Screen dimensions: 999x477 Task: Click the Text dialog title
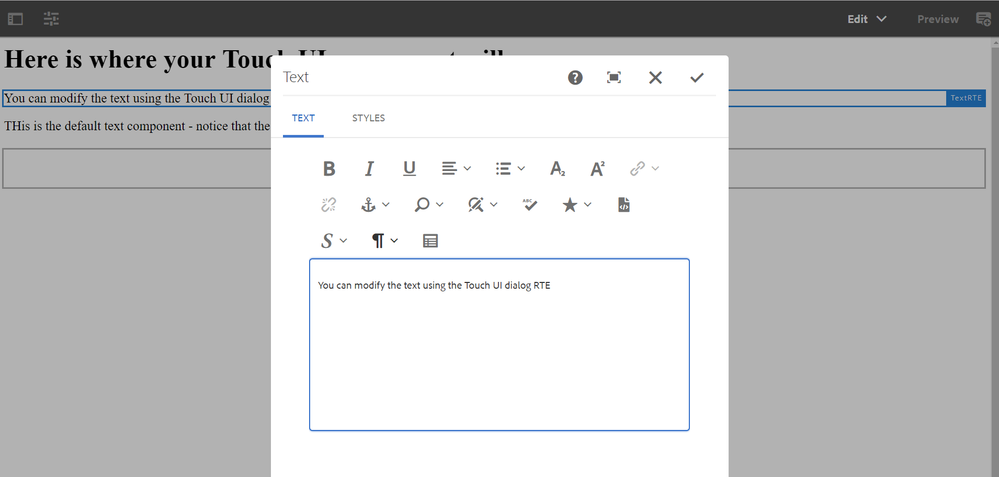296,77
